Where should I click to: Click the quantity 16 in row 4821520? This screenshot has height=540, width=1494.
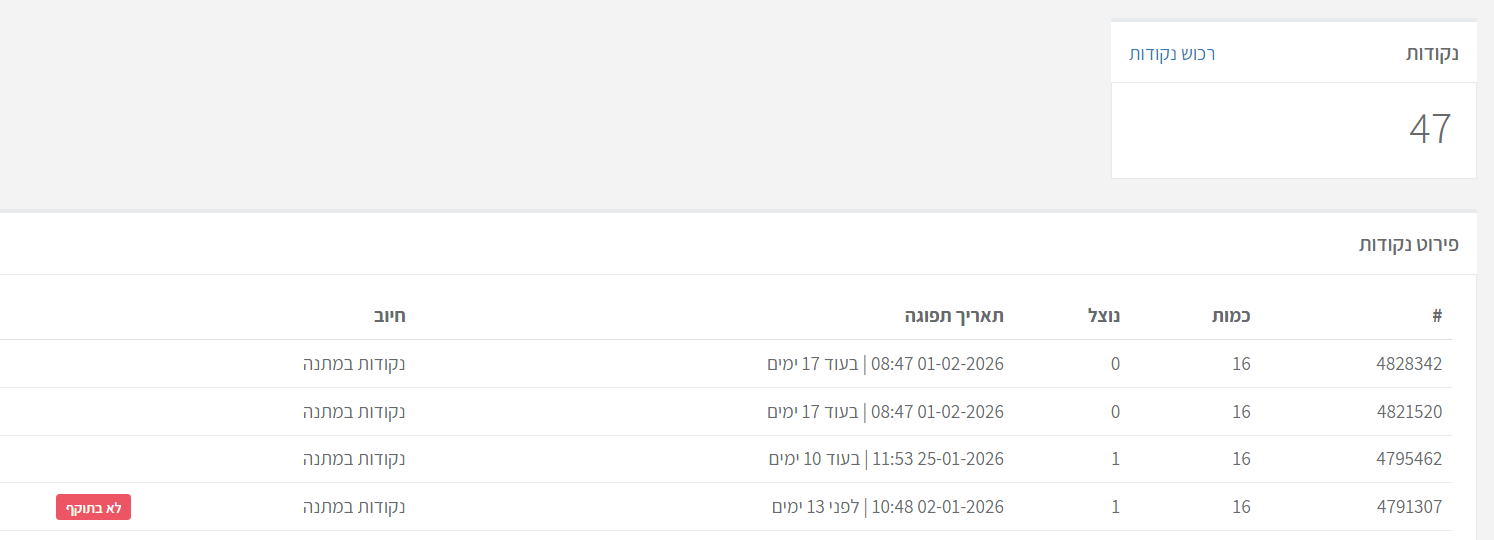(1241, 412)
